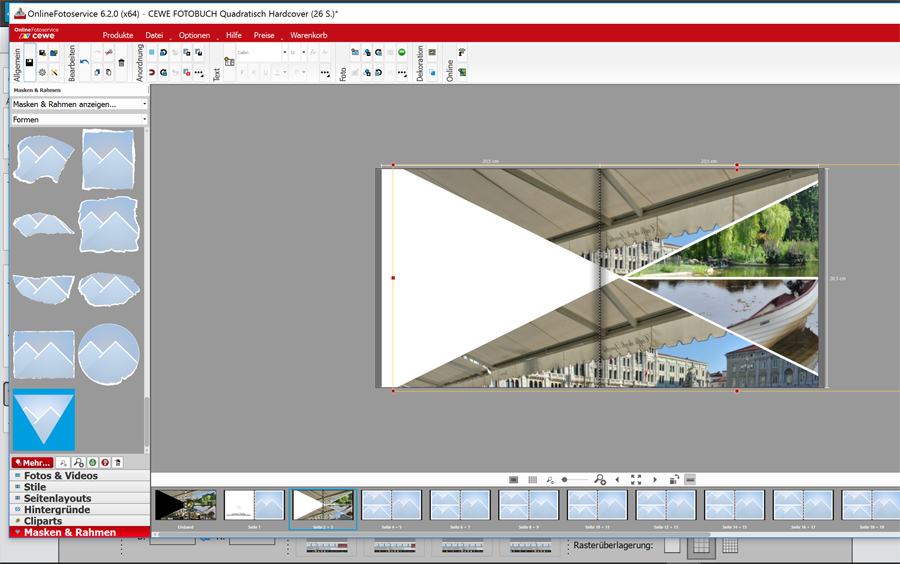Select the inverted triangle mask
Viewport: 900px width, 564px height.
pyautogui.click(x=44, y=419)
